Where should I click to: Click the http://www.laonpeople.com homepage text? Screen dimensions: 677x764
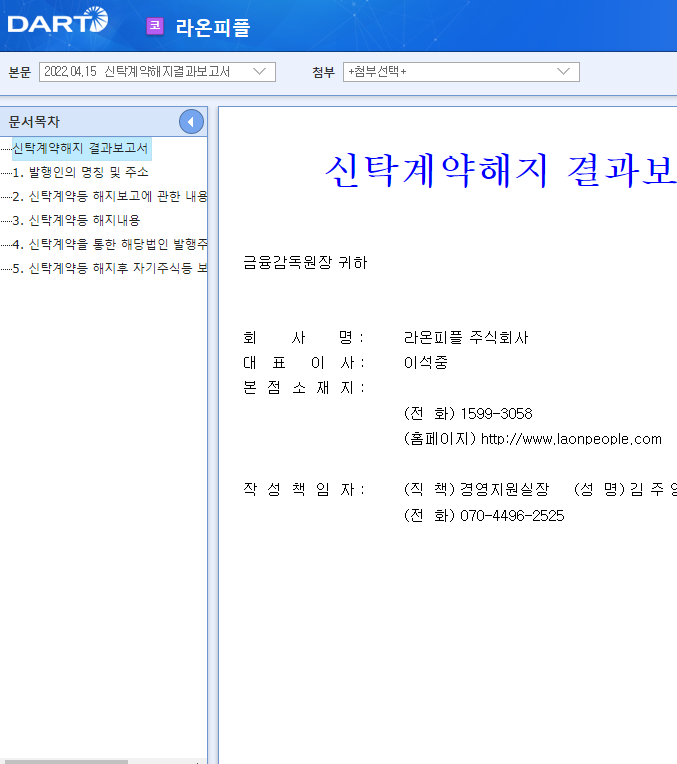[571, 439]
